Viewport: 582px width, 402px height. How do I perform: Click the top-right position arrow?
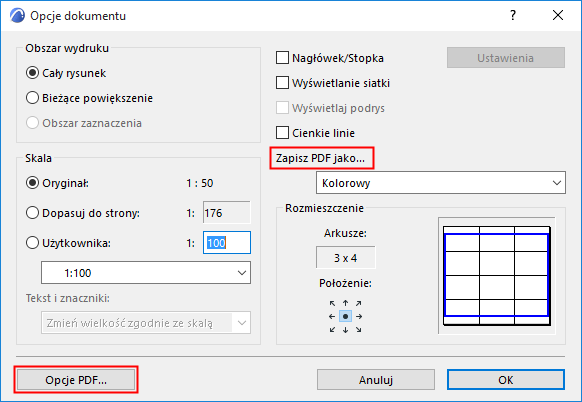click(359, 303)
